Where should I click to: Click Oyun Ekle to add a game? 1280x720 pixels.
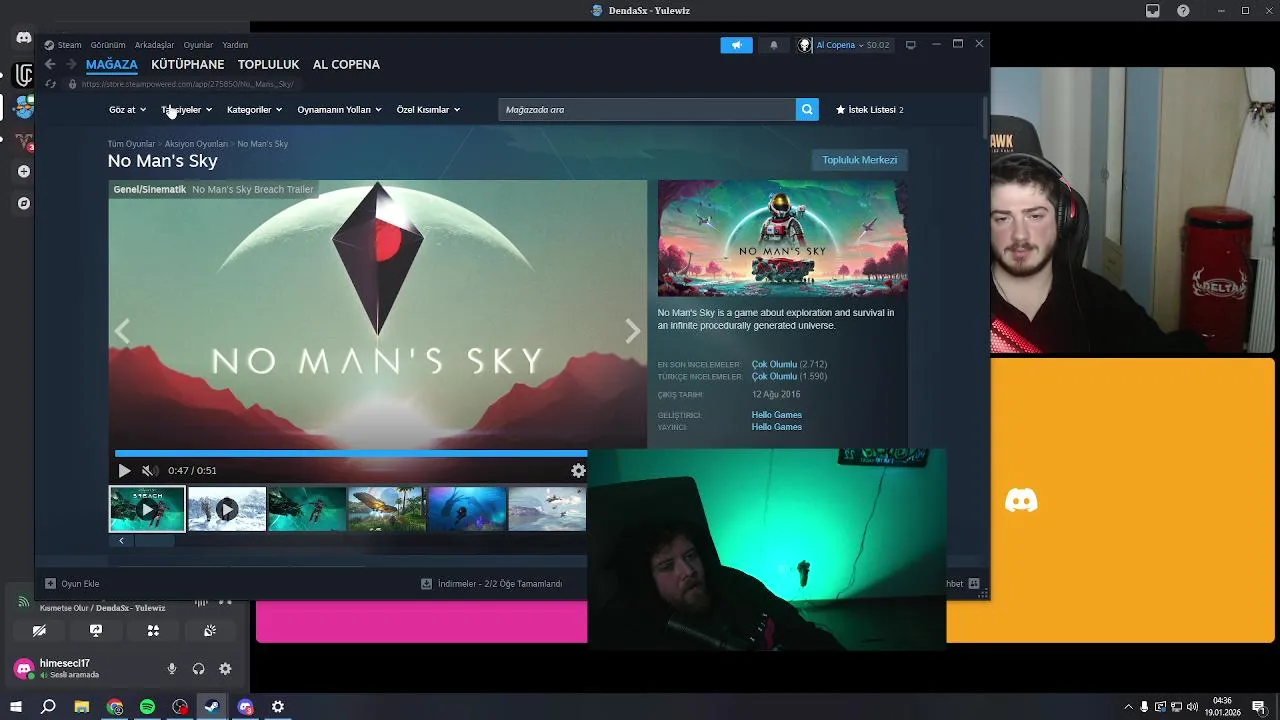point(72,584)
